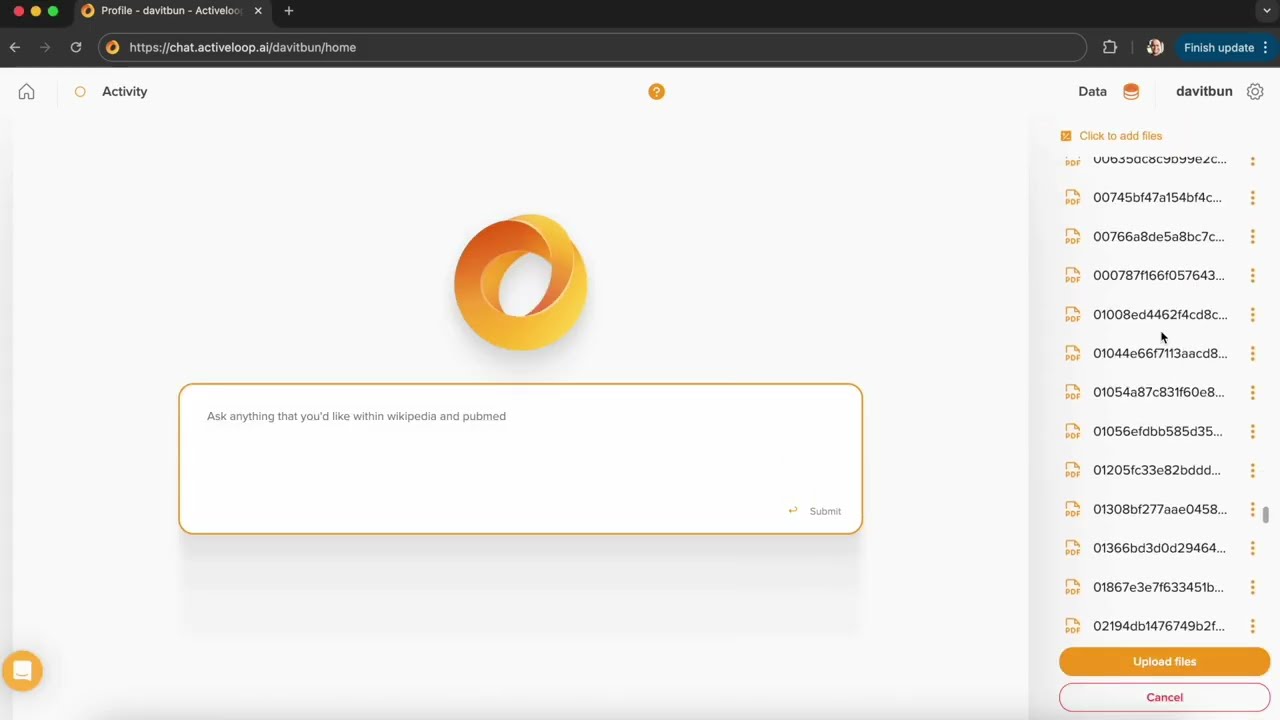Open the settings gear next to davitbun
The image size is (1280, 720).
pos(1255,91)
